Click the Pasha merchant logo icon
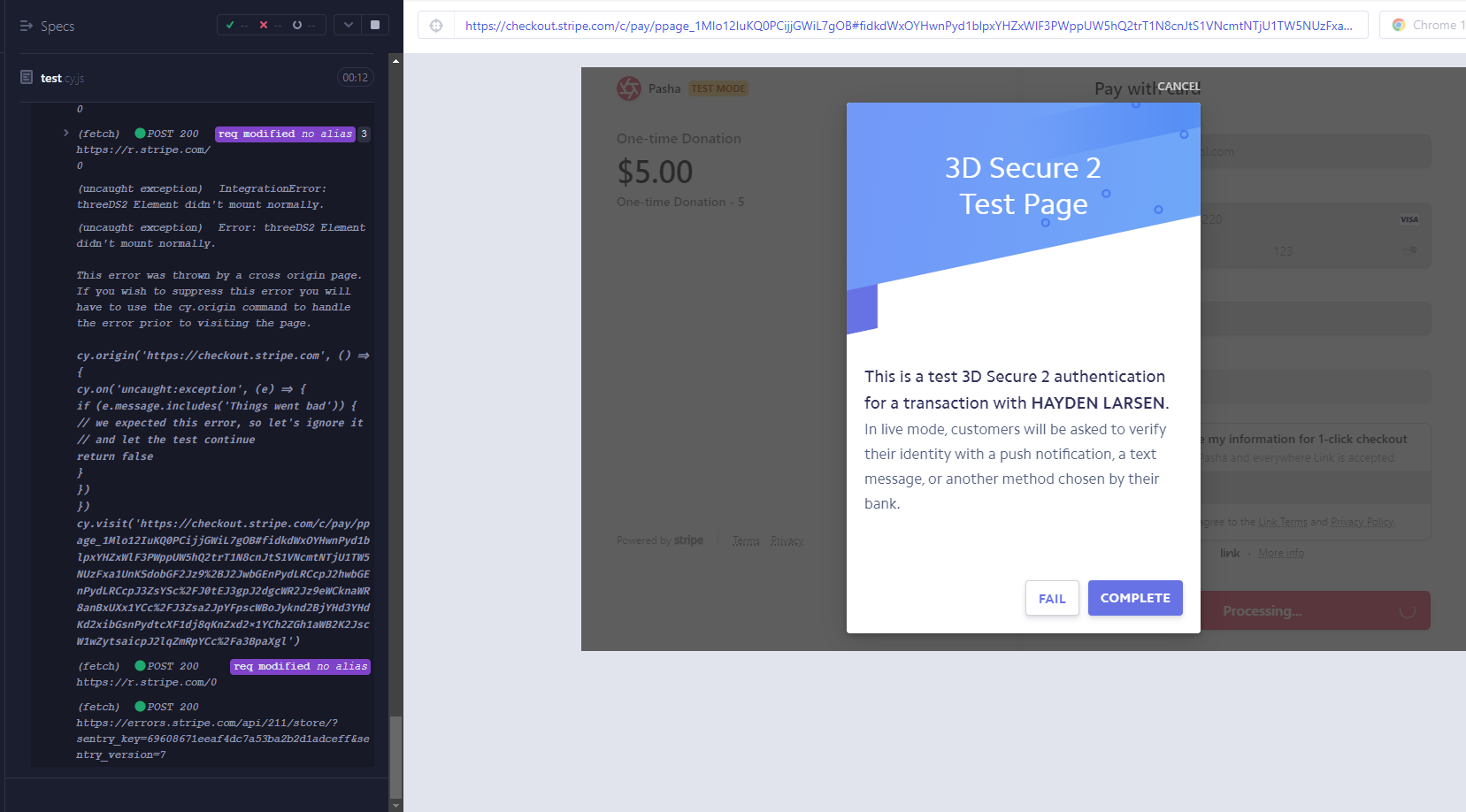 [x=629, y=88]
